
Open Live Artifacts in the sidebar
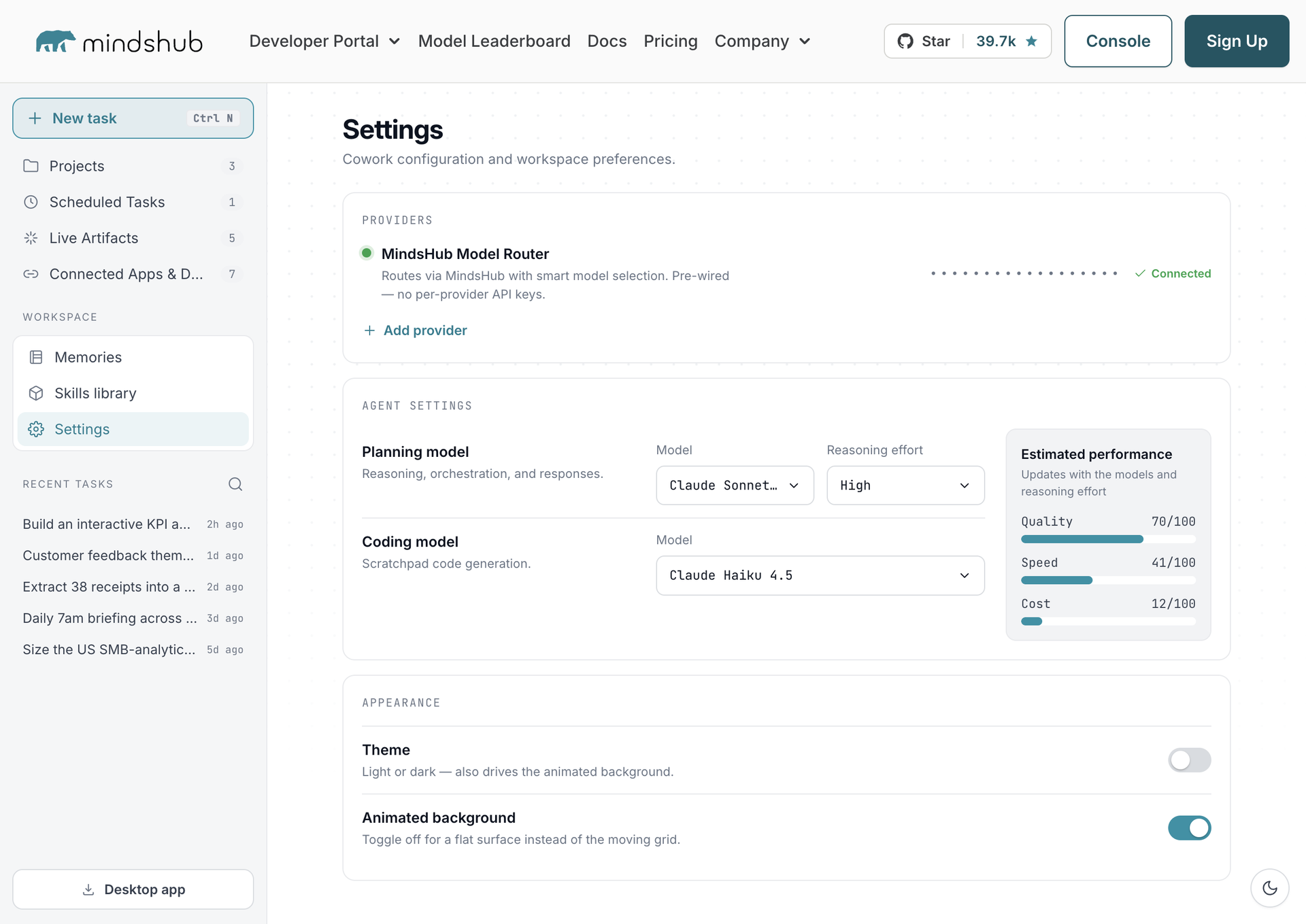pyautogui.click(x=133, y=238)
